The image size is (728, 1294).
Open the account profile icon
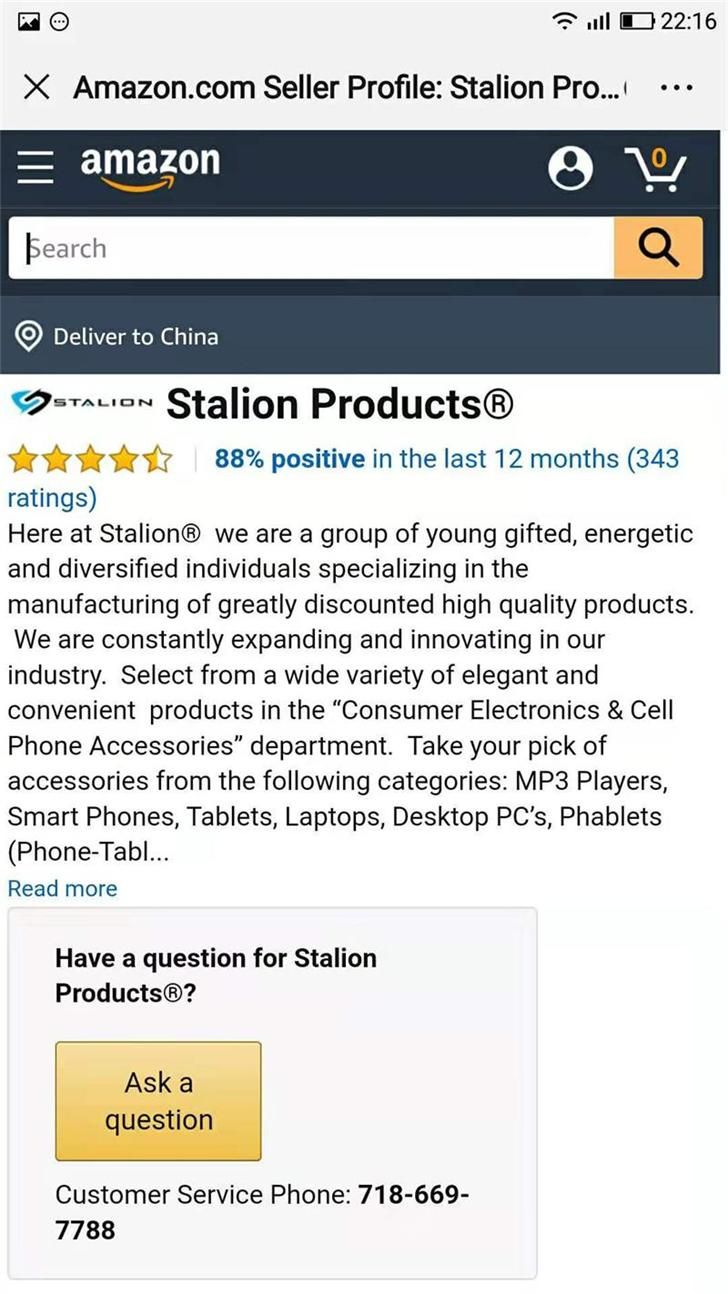click(570, 168)
